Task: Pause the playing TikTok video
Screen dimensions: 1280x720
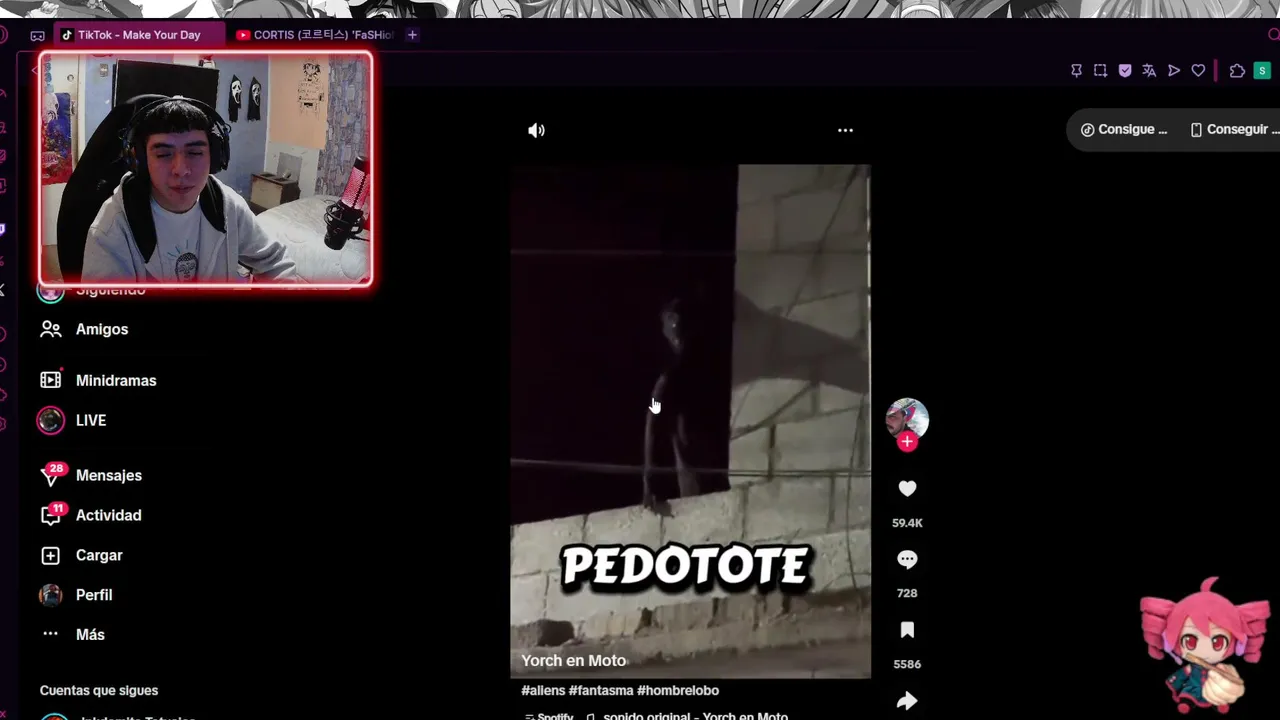Action: 690,420
